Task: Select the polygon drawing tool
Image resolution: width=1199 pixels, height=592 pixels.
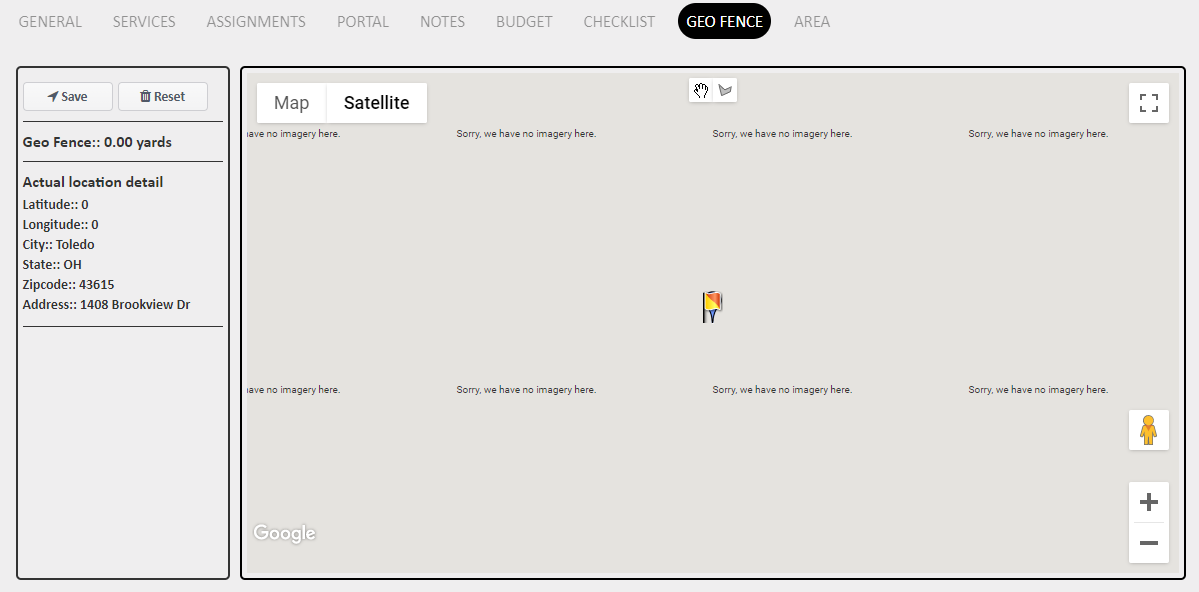Action: click(x=725, y=91)
